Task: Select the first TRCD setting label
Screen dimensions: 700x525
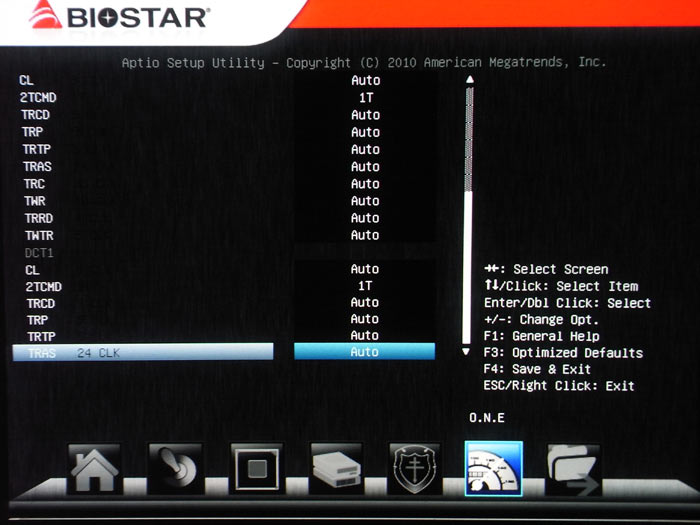Action: 35,115
